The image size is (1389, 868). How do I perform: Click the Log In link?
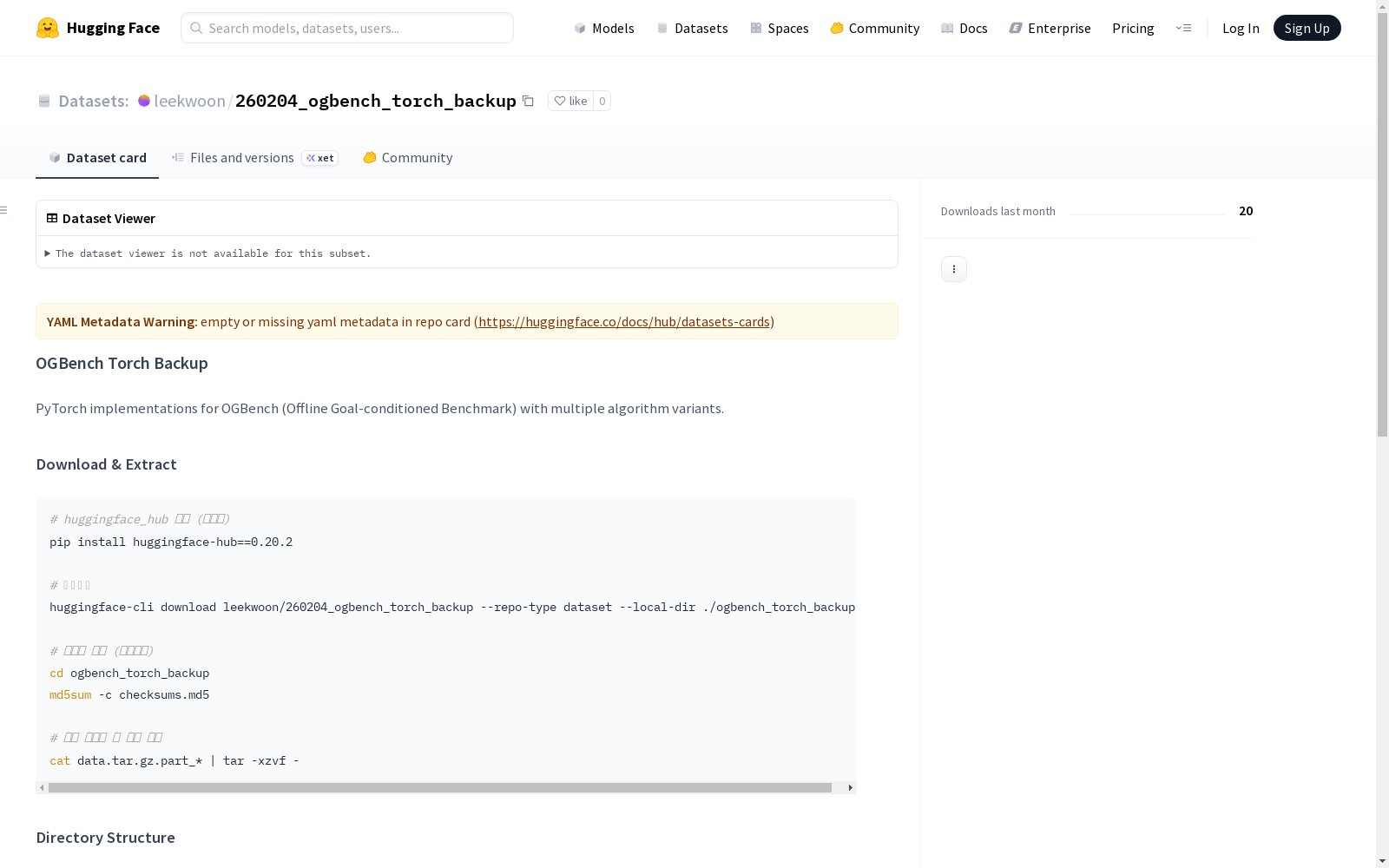(1241, 28)
